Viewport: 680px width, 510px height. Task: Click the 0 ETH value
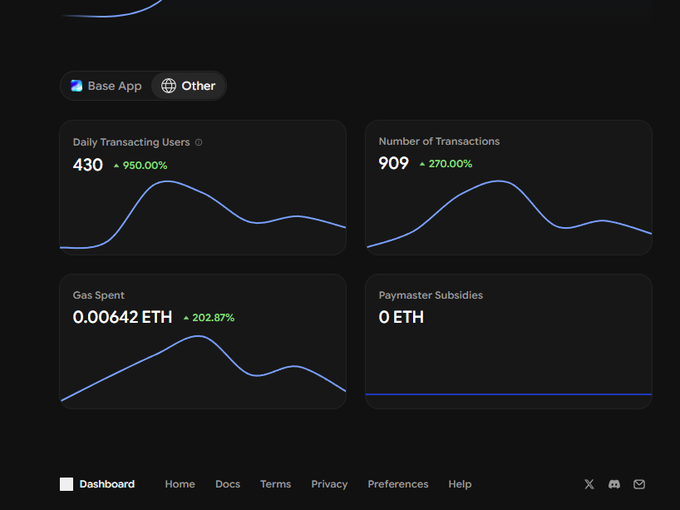click(x=401, y=317)
